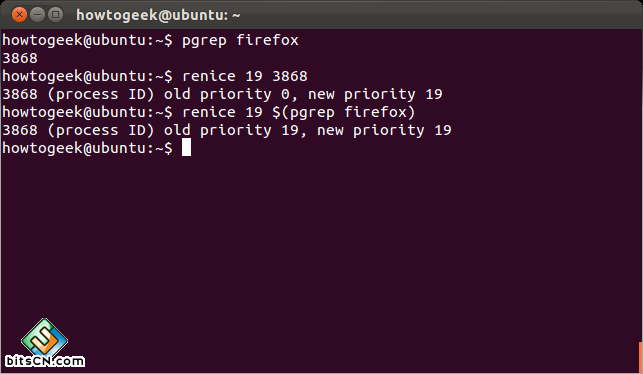Viewport: 643px width, 374px height.
Task: Maximize the terminal window
Action: (x=55, y=15)
